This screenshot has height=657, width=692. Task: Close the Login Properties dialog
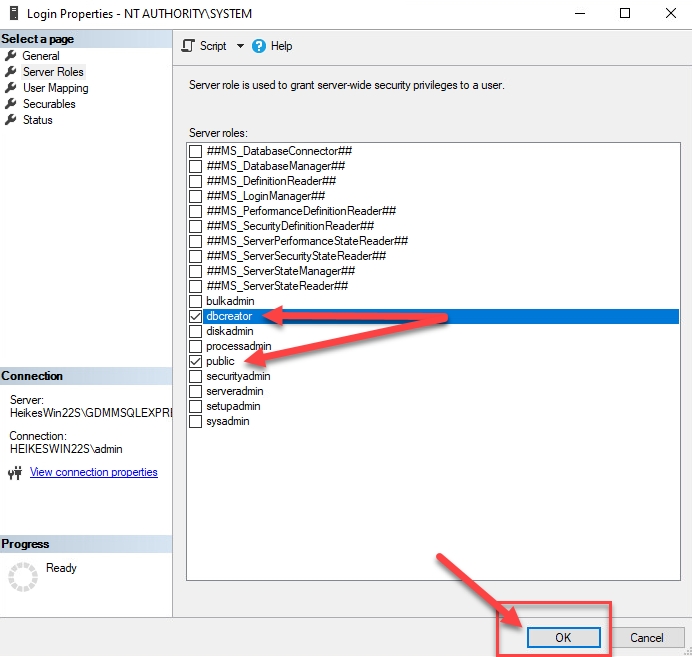[x=671, y=13]
